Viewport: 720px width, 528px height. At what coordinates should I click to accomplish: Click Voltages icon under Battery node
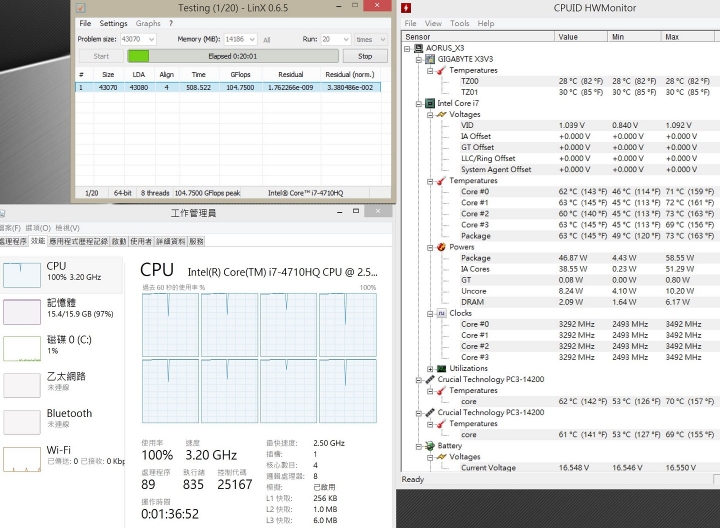[441, 457]
